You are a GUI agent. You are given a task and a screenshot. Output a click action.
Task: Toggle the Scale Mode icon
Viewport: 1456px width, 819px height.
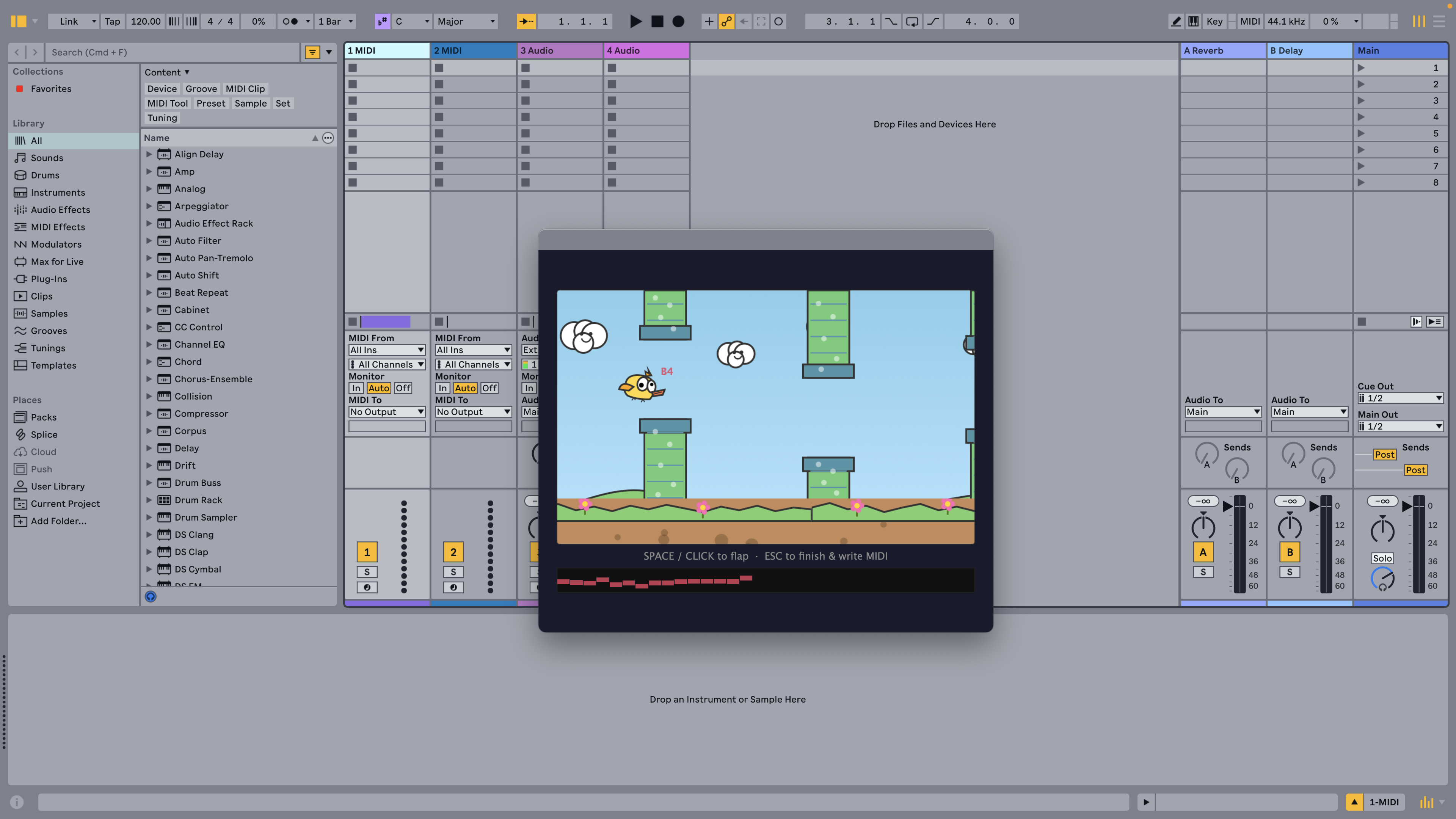tap(383, 22)
